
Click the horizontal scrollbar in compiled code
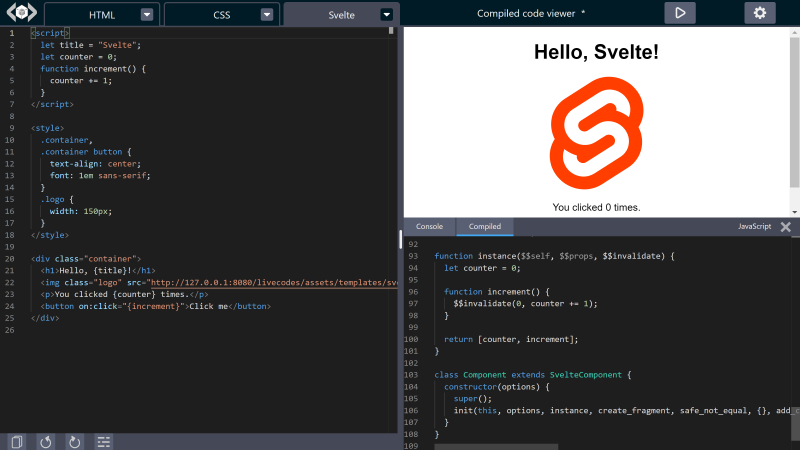tap(496, 446)
